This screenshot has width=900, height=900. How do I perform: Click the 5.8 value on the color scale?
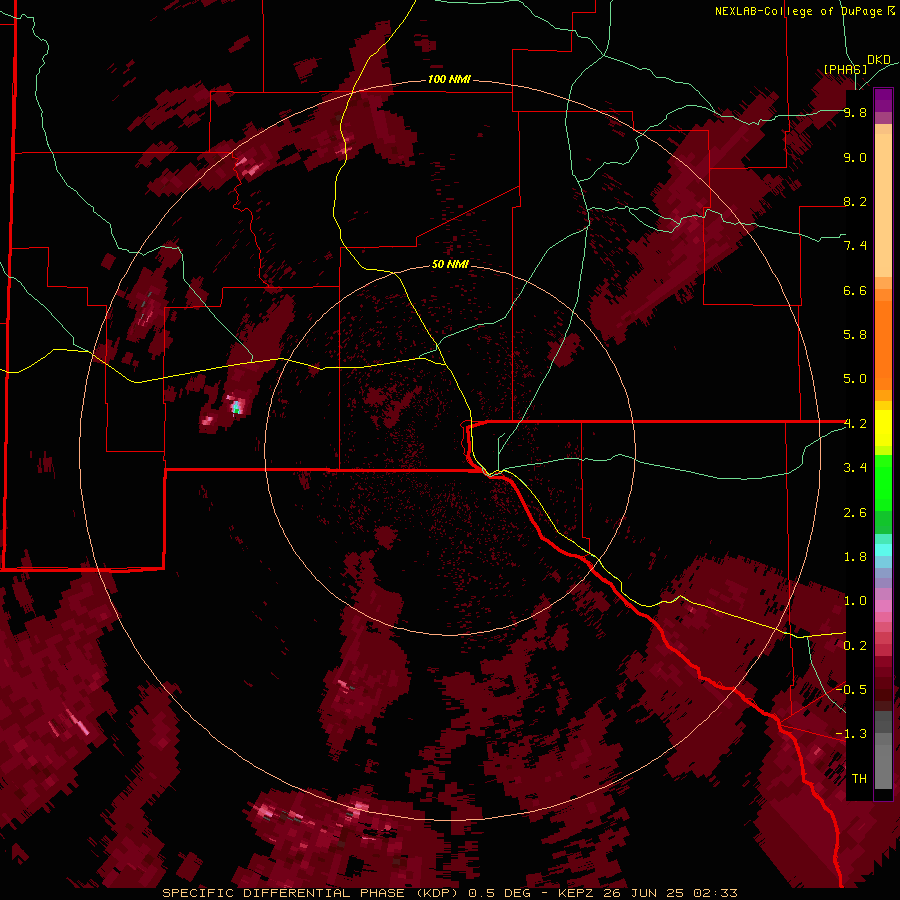click(855, 335)
